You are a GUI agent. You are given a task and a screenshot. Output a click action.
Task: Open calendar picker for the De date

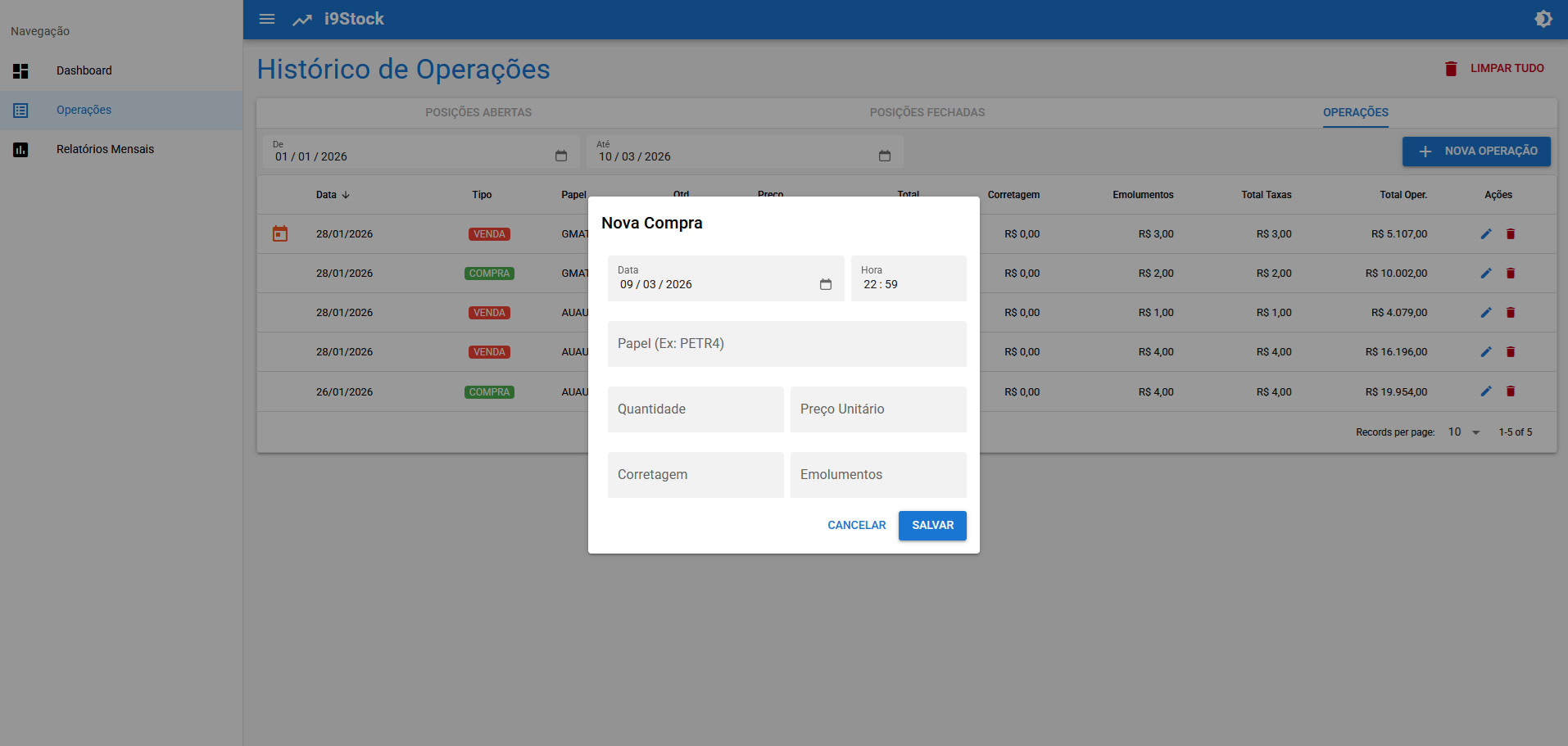pos(561,156)
